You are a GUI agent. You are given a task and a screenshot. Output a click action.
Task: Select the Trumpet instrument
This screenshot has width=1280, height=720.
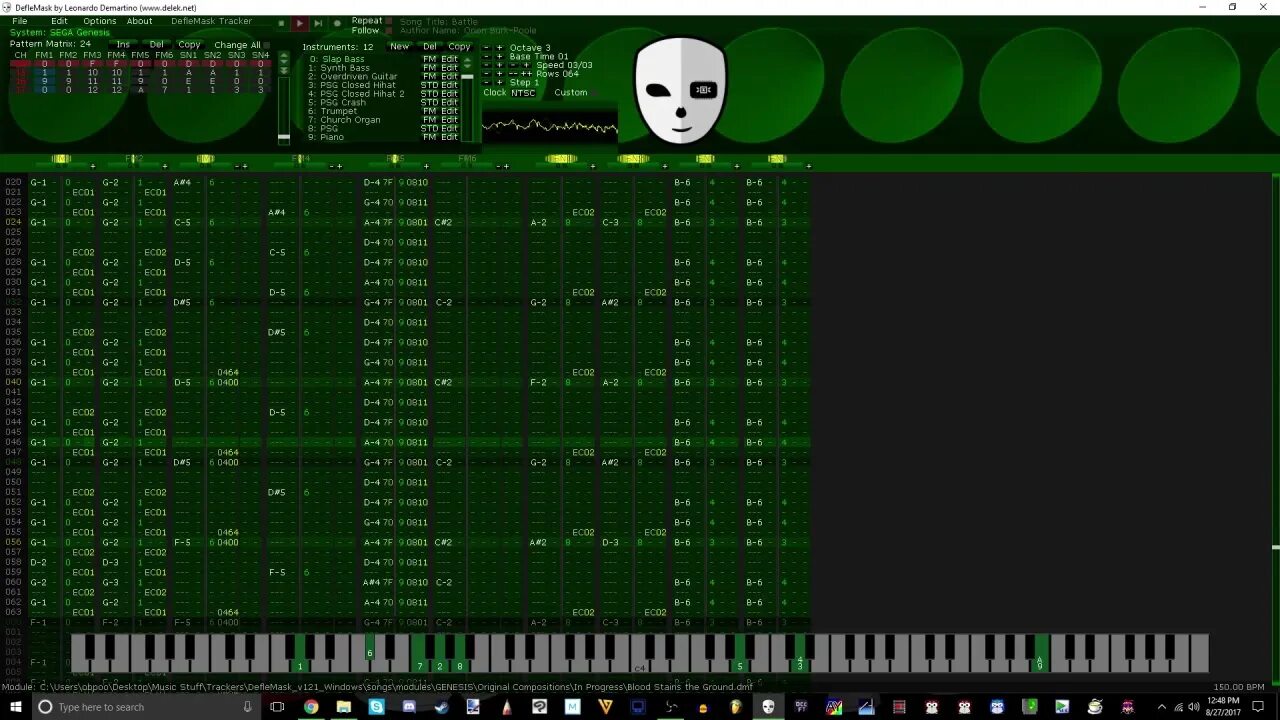coord(337,111)
